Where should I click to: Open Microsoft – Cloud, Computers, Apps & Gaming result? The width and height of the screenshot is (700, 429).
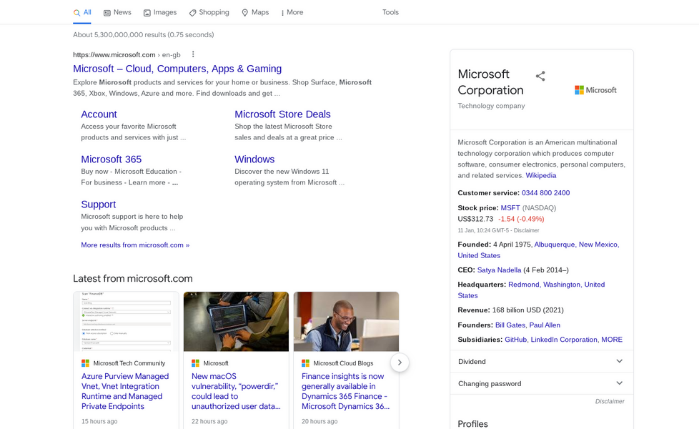tap(177, 69)
